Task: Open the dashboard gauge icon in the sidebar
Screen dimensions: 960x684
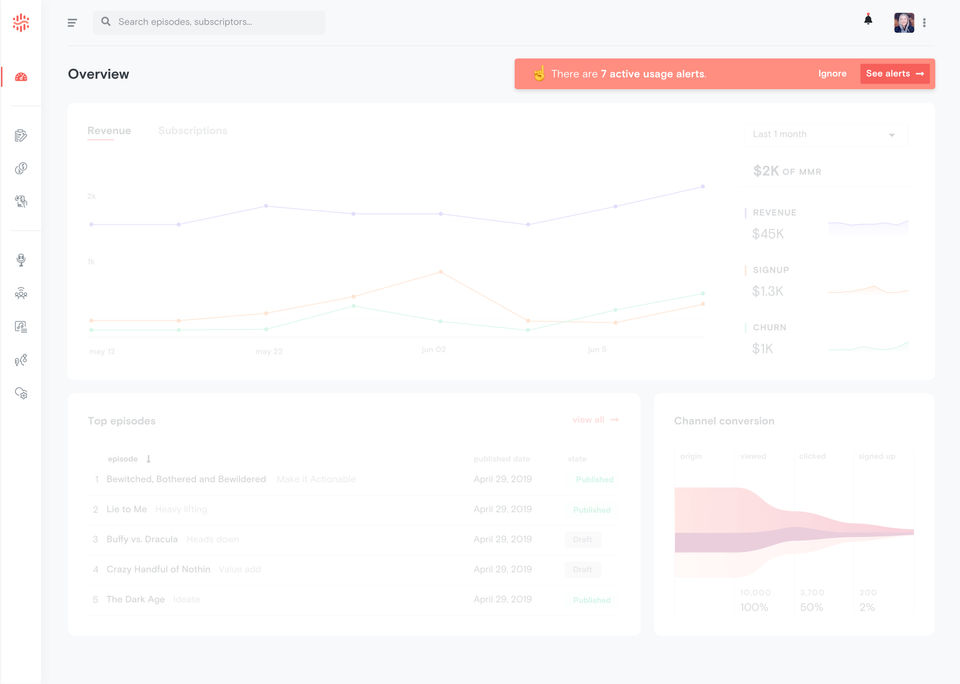Action: point(21,77)
